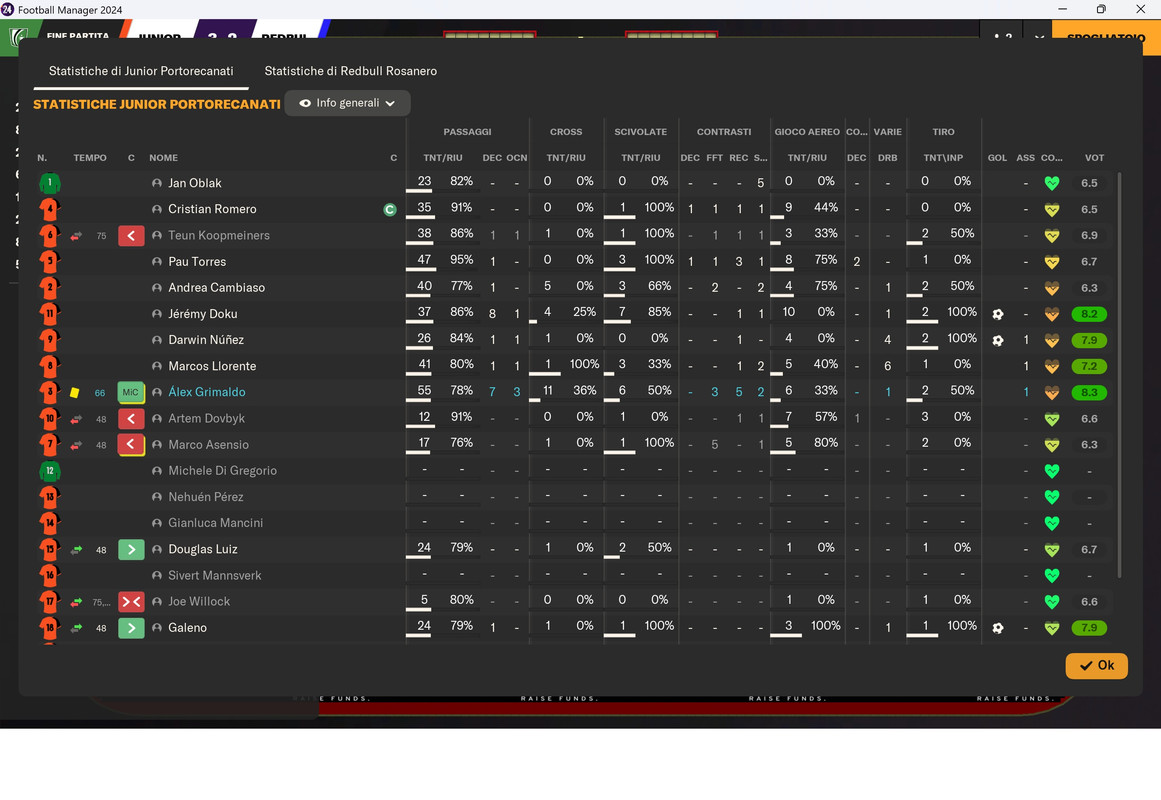
Task: Click Darwin Núñez's goal ball icon
Action: tap(997, 340)
